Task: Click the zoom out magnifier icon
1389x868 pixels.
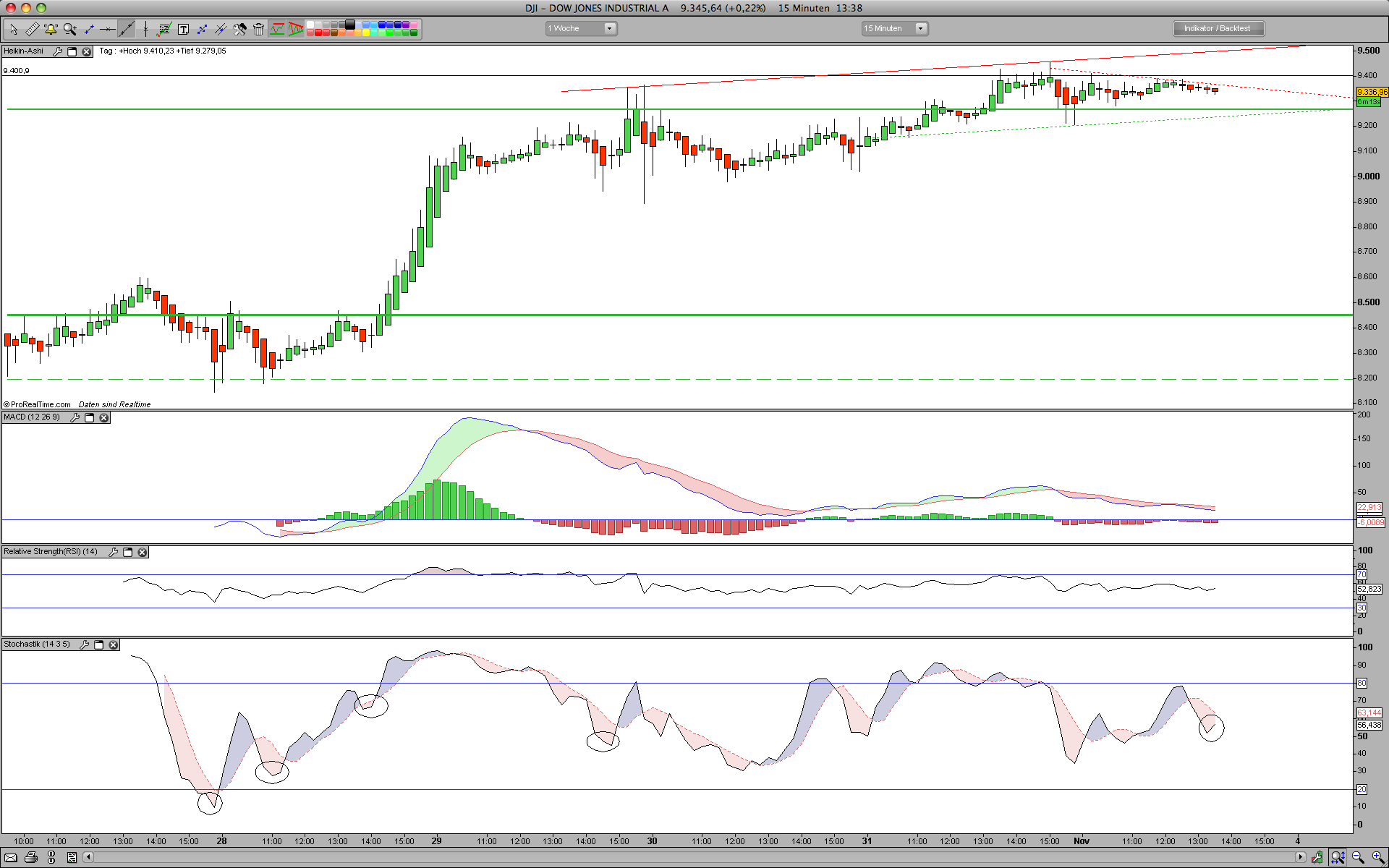Action: coord(1357,857)
